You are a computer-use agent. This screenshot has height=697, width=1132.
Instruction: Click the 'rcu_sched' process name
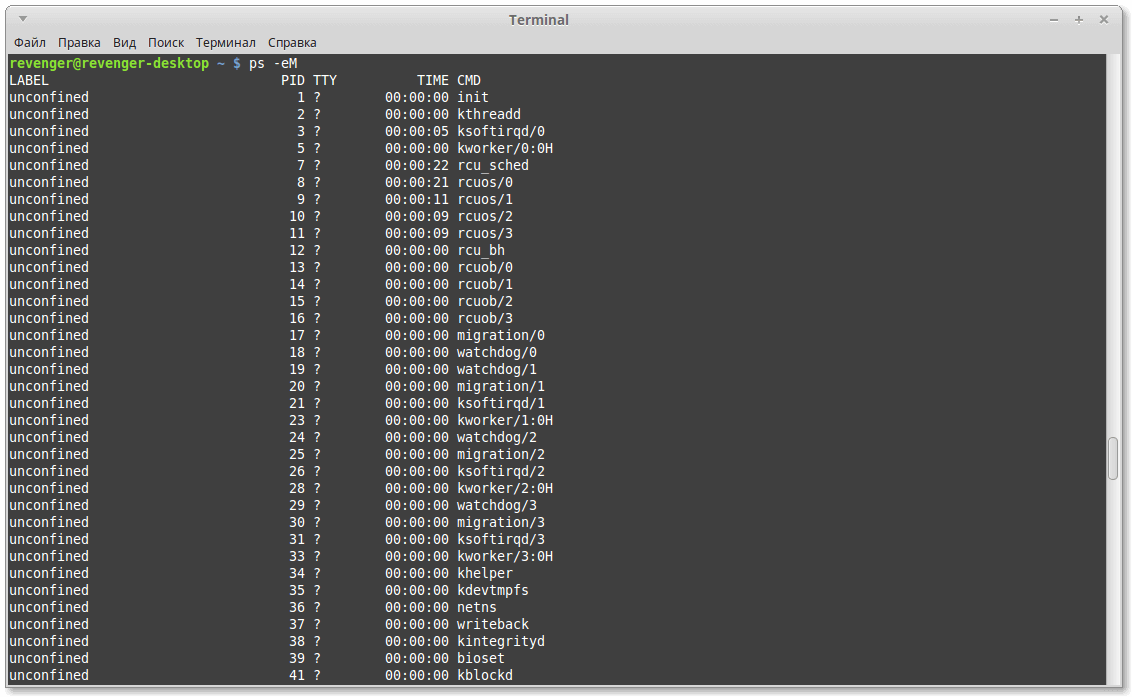[x=493, y=165]
